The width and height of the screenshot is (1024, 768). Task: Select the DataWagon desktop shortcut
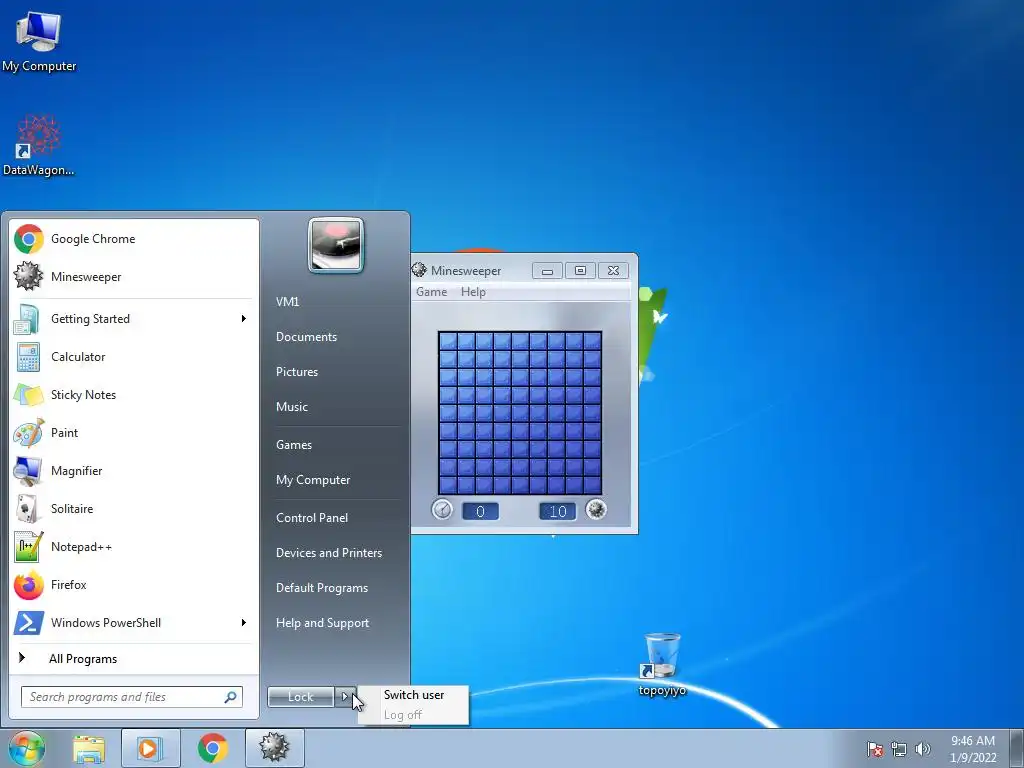[39, 145]
